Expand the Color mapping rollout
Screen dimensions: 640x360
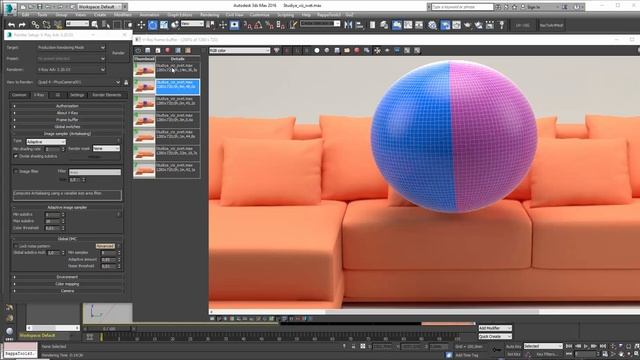pos(67,284)
